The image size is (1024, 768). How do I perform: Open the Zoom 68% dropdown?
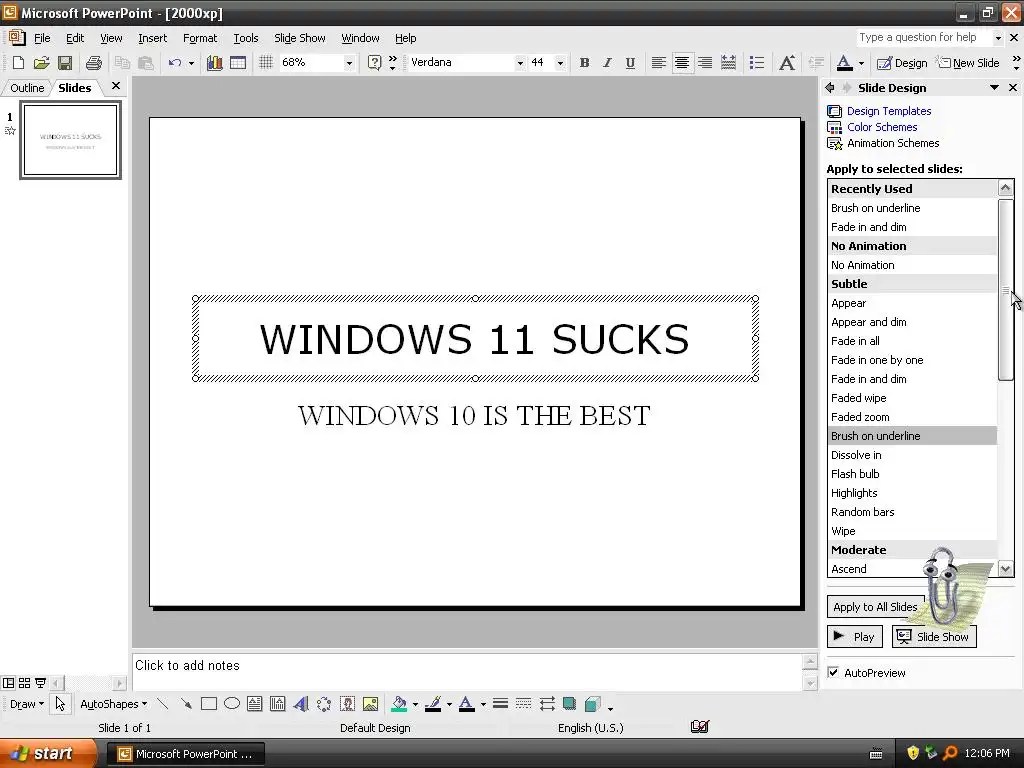click(349, 63)
